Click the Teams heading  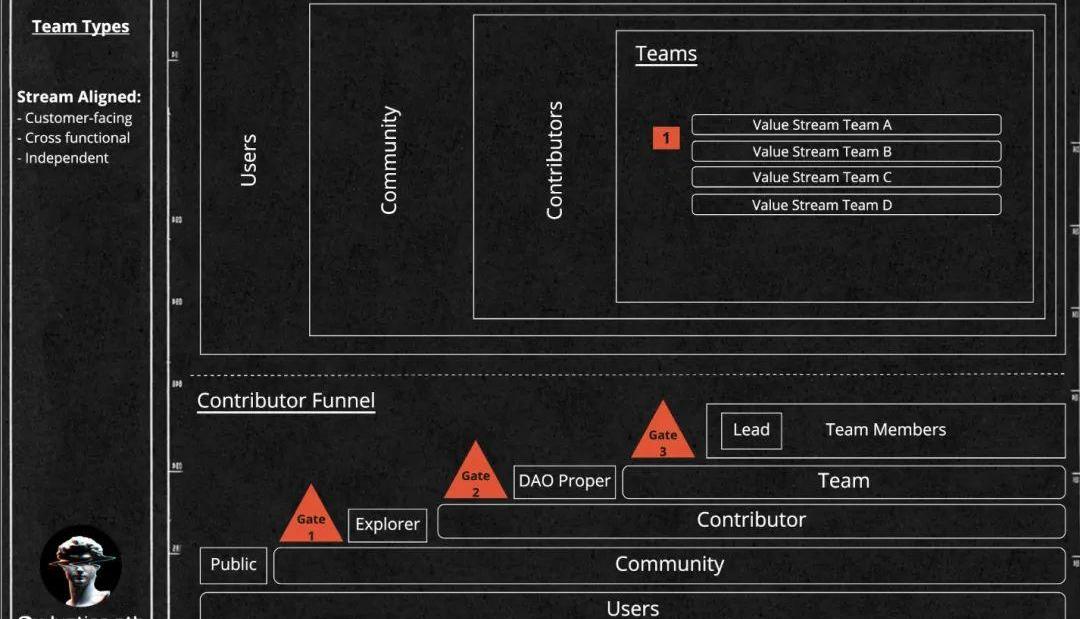coord(666,54)
